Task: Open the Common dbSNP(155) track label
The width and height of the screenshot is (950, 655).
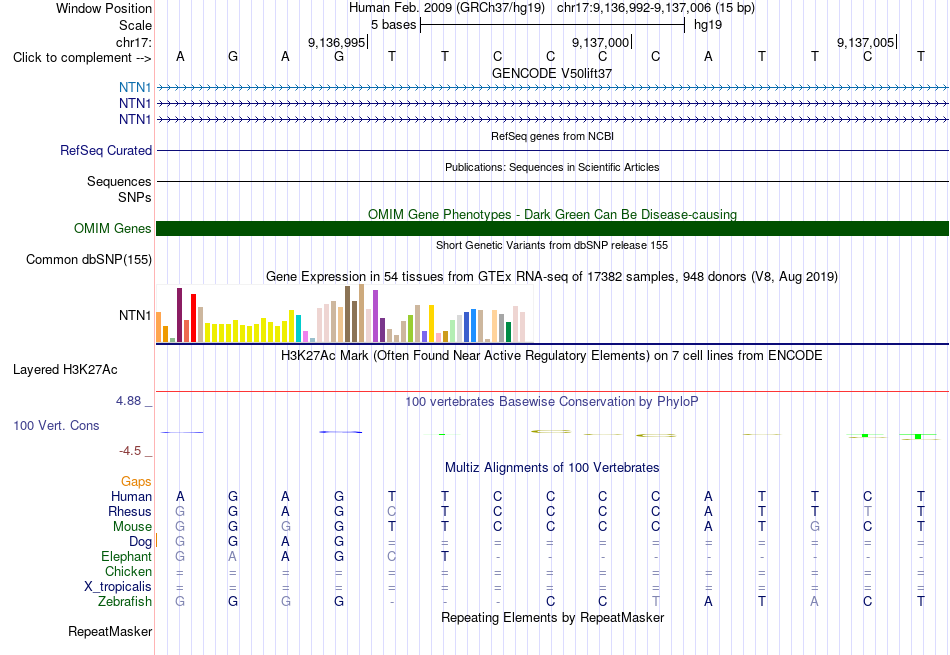Action: [88, 259]
